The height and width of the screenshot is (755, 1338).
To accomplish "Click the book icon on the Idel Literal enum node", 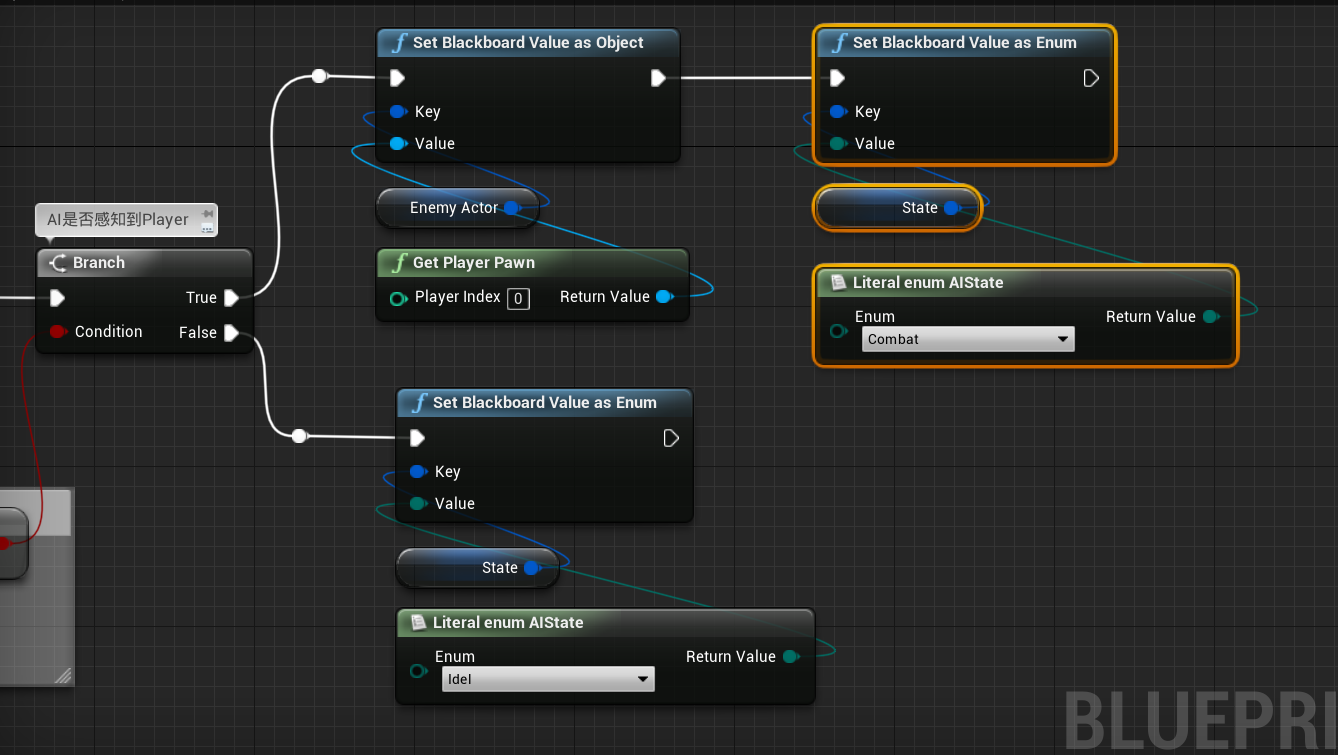I will click(417, 622).
